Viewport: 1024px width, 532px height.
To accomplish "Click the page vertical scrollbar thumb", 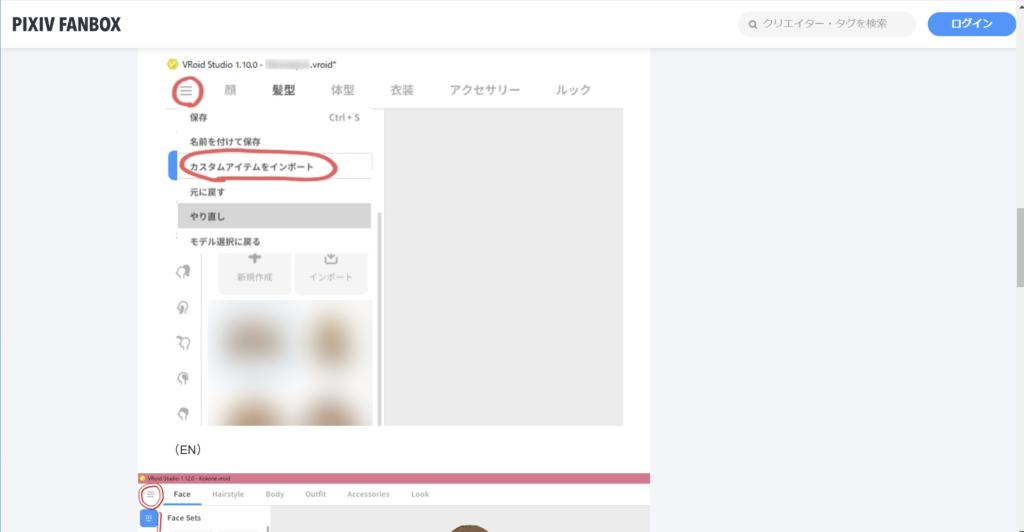I will click(x=1019, y=240).
